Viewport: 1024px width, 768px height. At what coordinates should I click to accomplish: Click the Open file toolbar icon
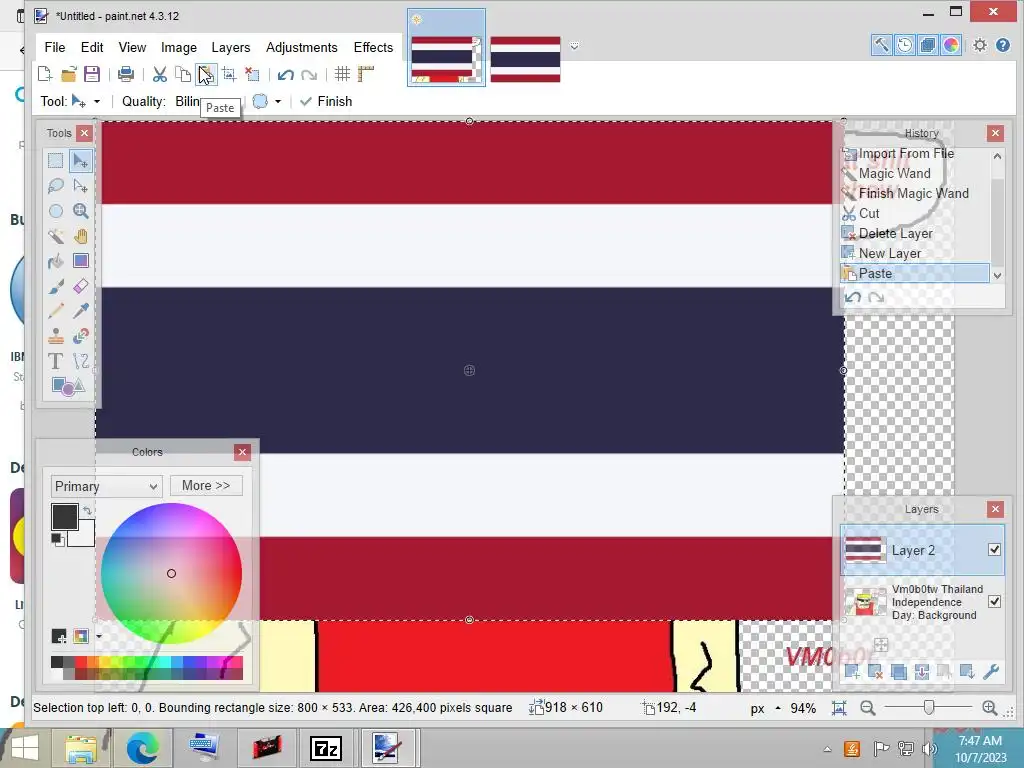(x=69, y=74)
